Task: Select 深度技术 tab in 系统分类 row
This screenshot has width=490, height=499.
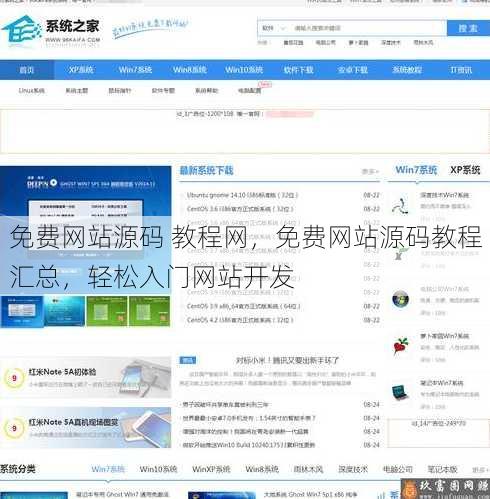Action: coord(353,469)
